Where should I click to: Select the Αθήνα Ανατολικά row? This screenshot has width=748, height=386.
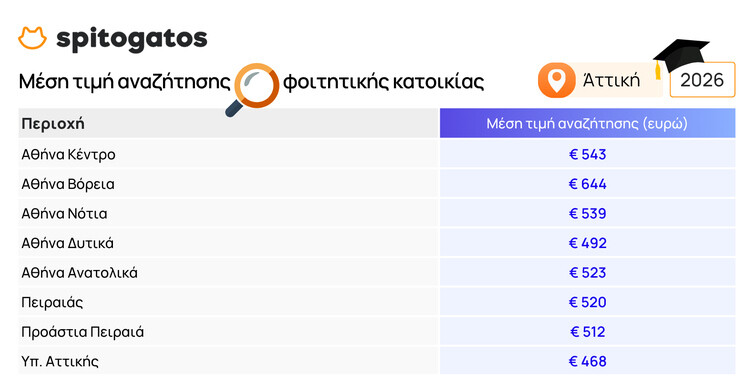pos(377,272)
